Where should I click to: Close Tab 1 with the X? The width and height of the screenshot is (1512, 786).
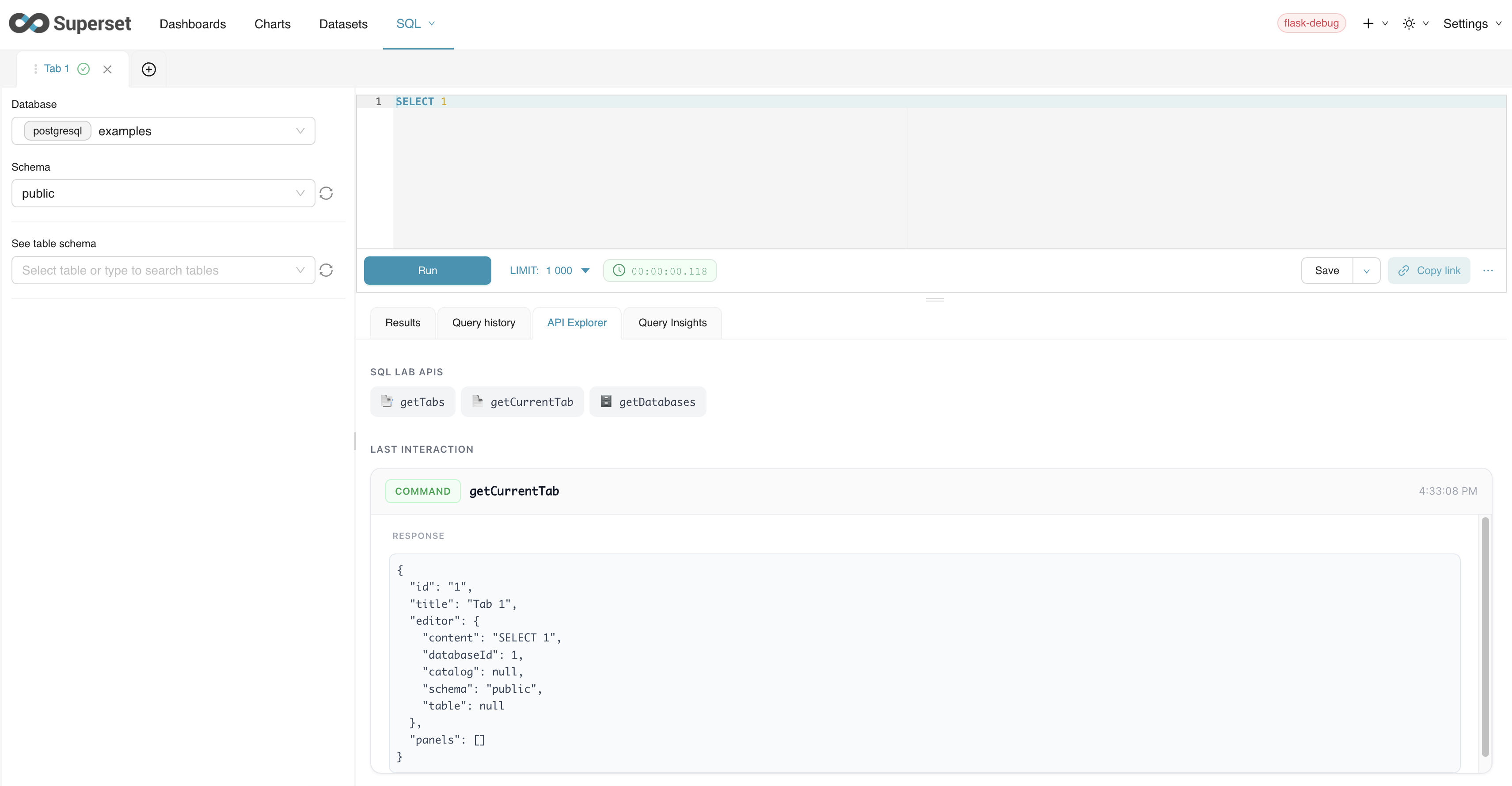(x=107, y=69)
